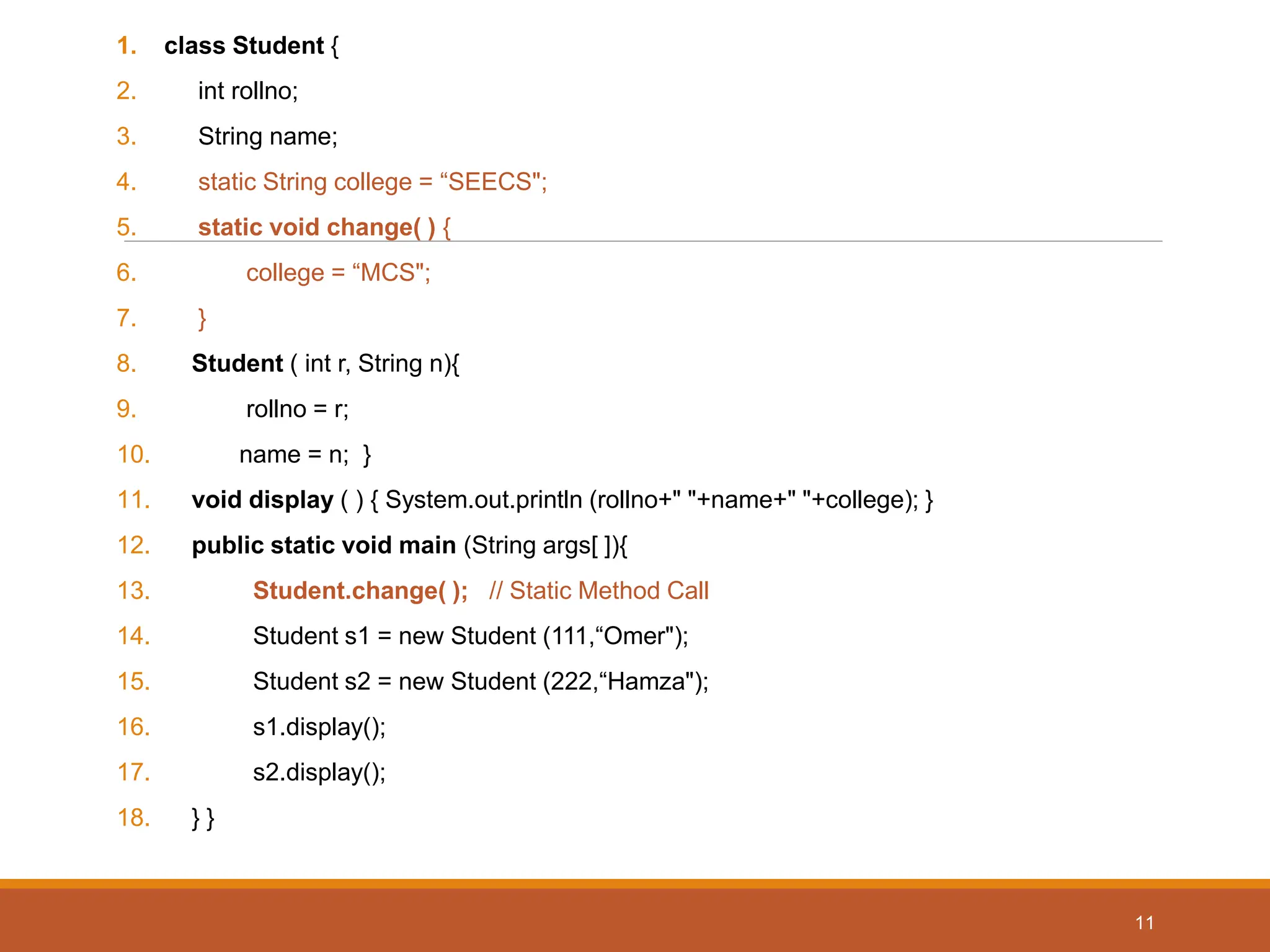Click the 's2.display();' statement
This screenshot has height=952, width=1270.
coord(319,772)
